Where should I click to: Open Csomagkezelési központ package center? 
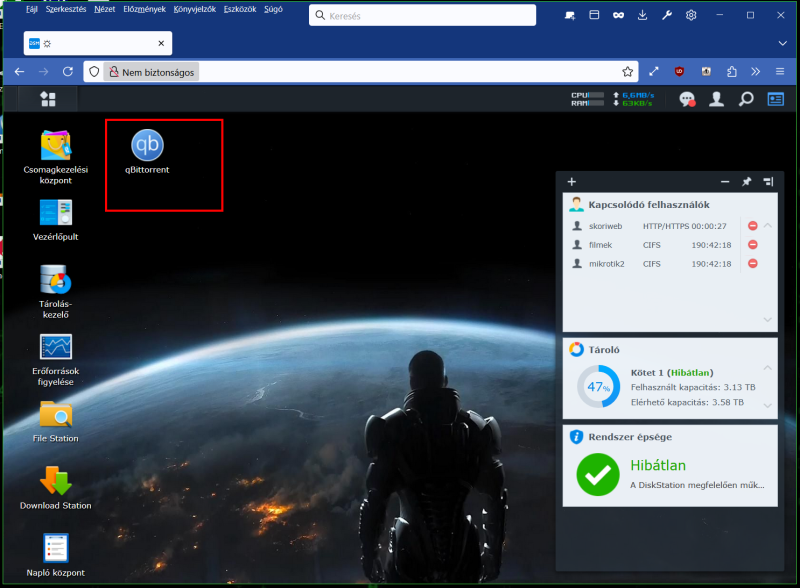coord(56,157)
